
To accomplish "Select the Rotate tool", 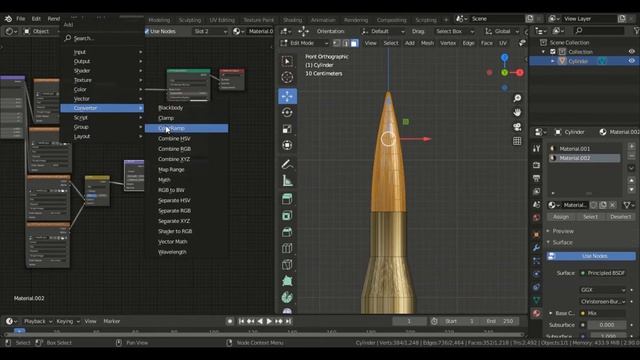I will (x=287, y=113).
